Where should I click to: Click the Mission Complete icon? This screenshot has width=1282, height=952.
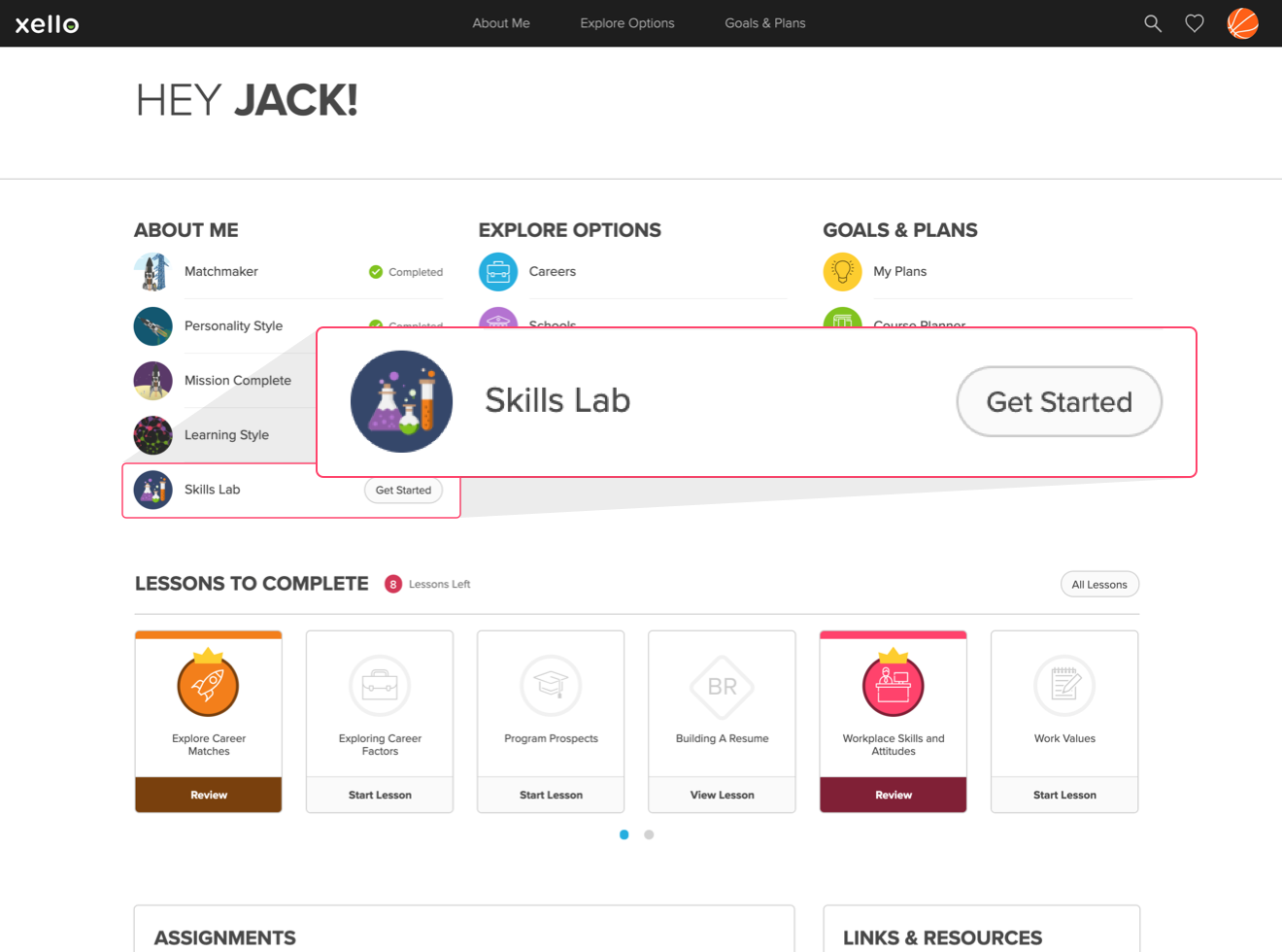[152, 381]
